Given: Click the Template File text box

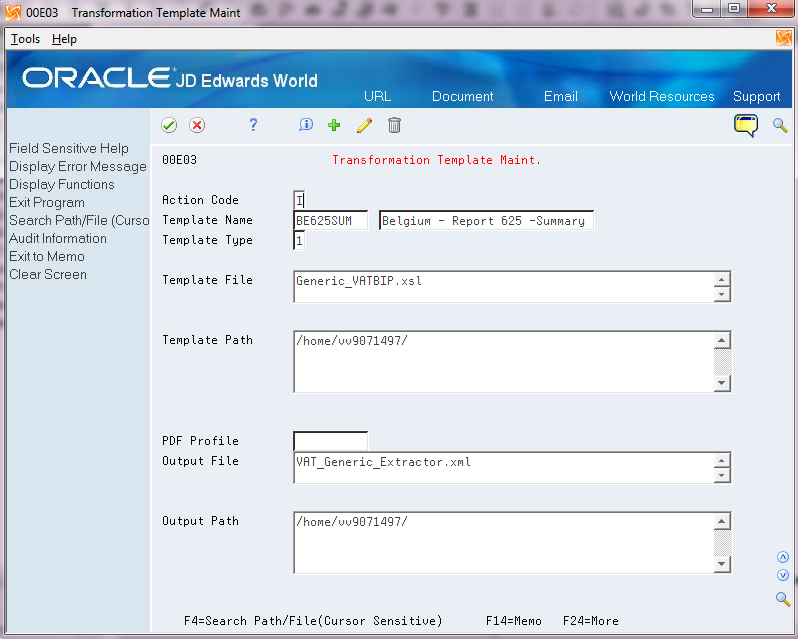Looking at the screenshot, I should pos(504,287).
